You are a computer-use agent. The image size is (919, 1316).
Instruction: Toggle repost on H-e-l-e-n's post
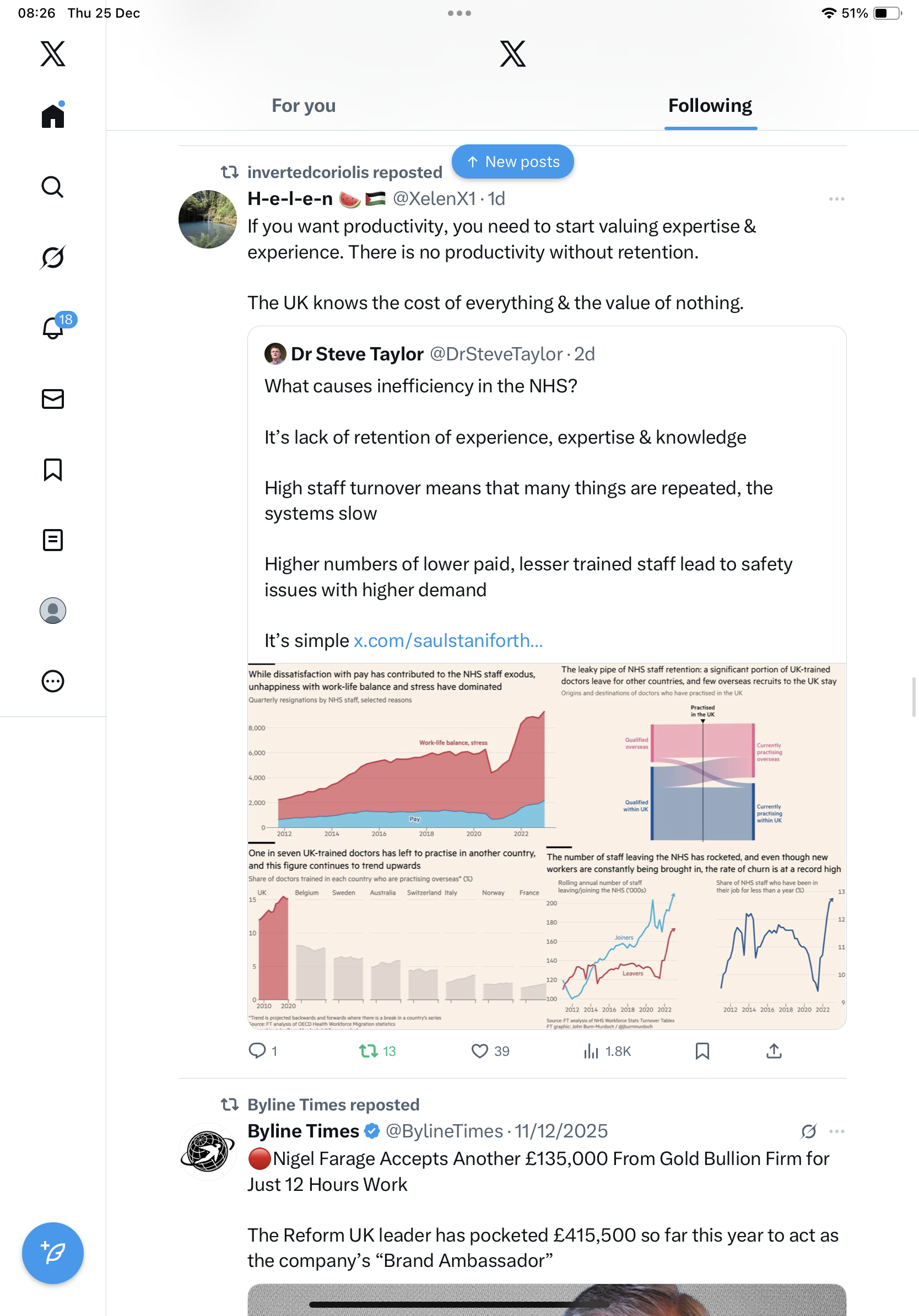point(369,1050)
